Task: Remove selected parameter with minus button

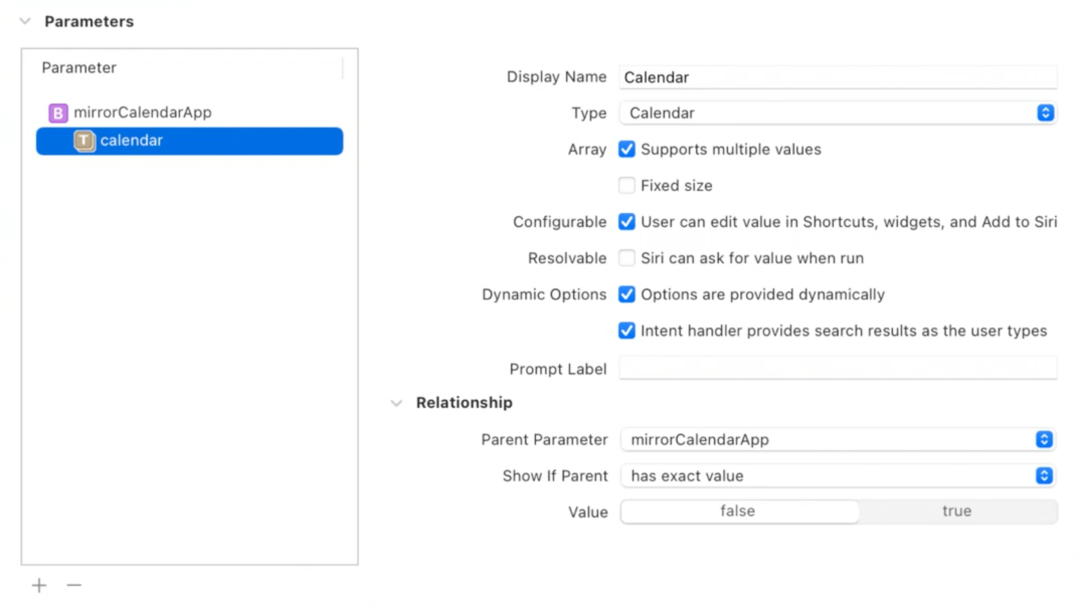Action: [74, 585]
